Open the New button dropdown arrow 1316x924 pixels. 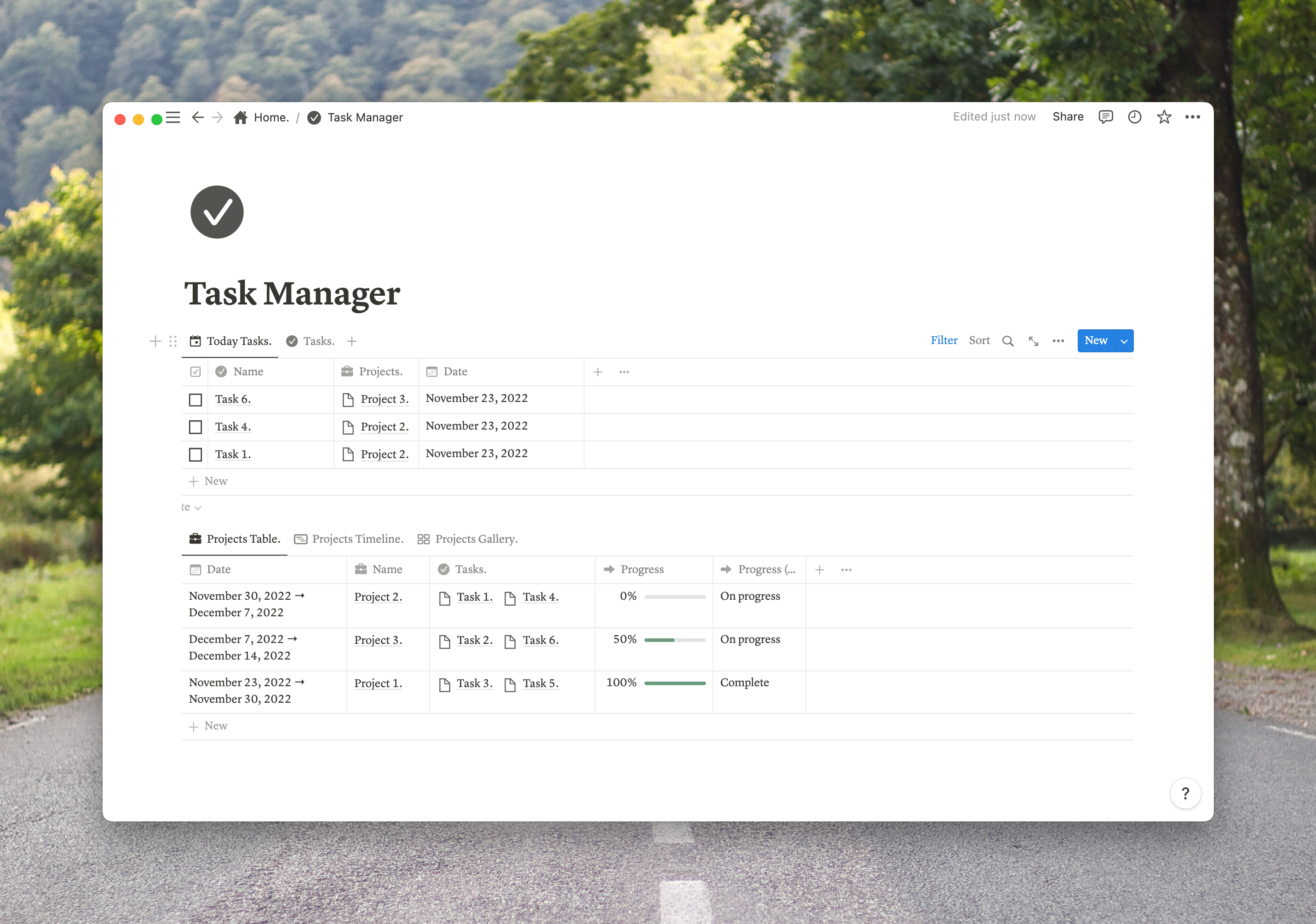pos(1124,341)
